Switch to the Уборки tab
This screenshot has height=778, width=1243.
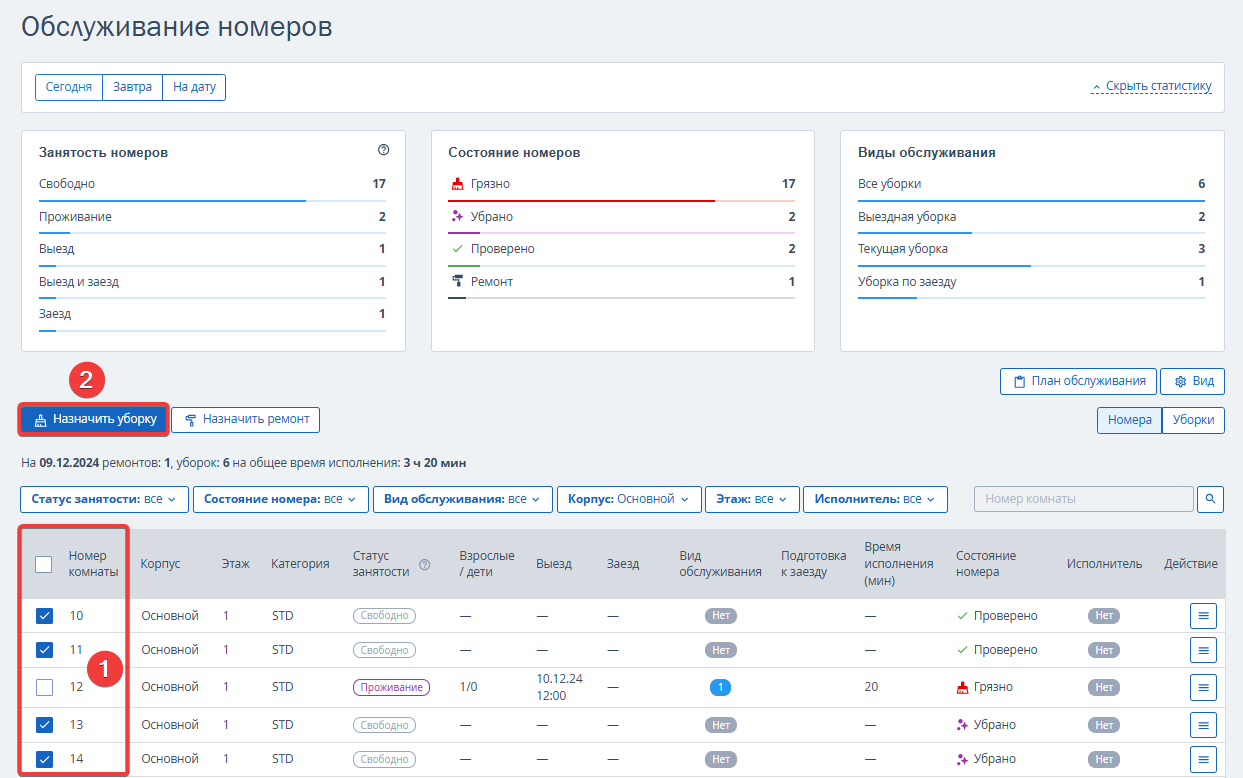pyautogui.click(x=1193, y=421)
